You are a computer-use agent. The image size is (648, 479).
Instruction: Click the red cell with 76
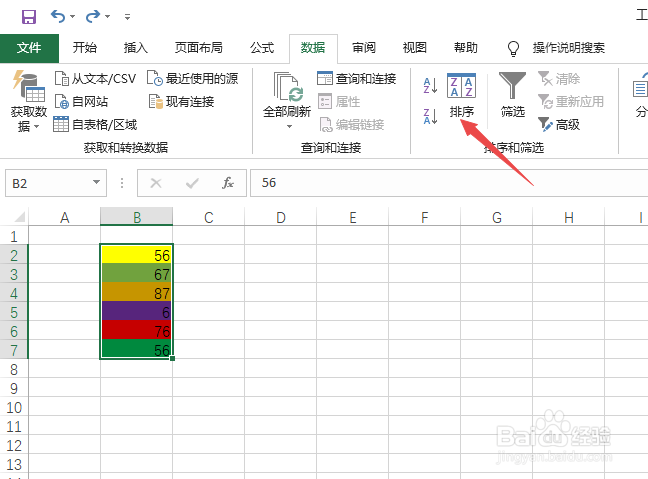(136, 331)
